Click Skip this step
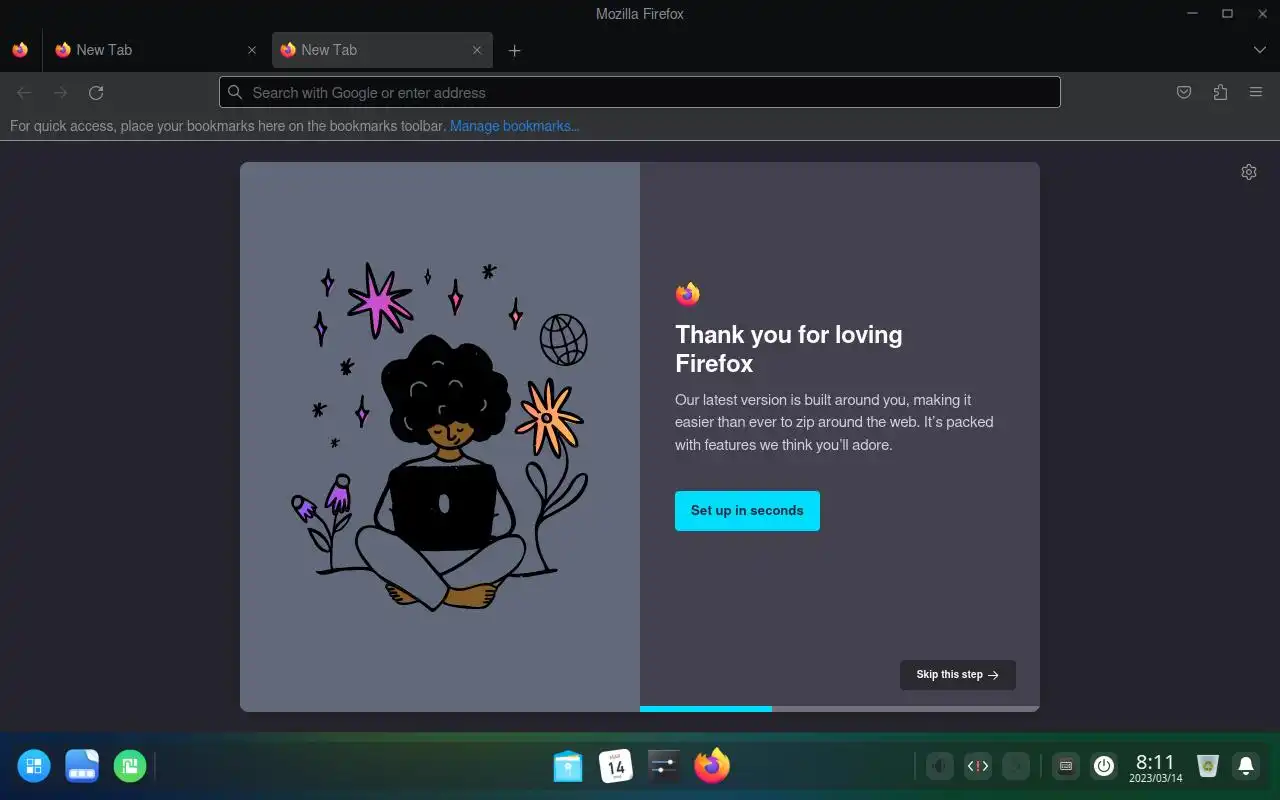1280x800 pixels. pos(958,675)
